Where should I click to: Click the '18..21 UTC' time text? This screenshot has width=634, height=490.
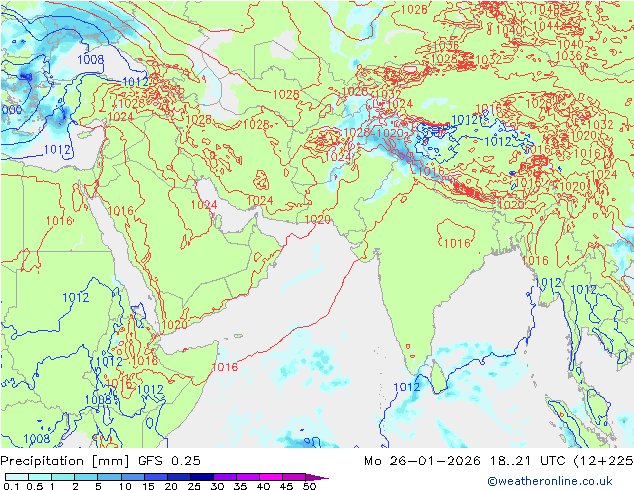[x=528, y=461]
